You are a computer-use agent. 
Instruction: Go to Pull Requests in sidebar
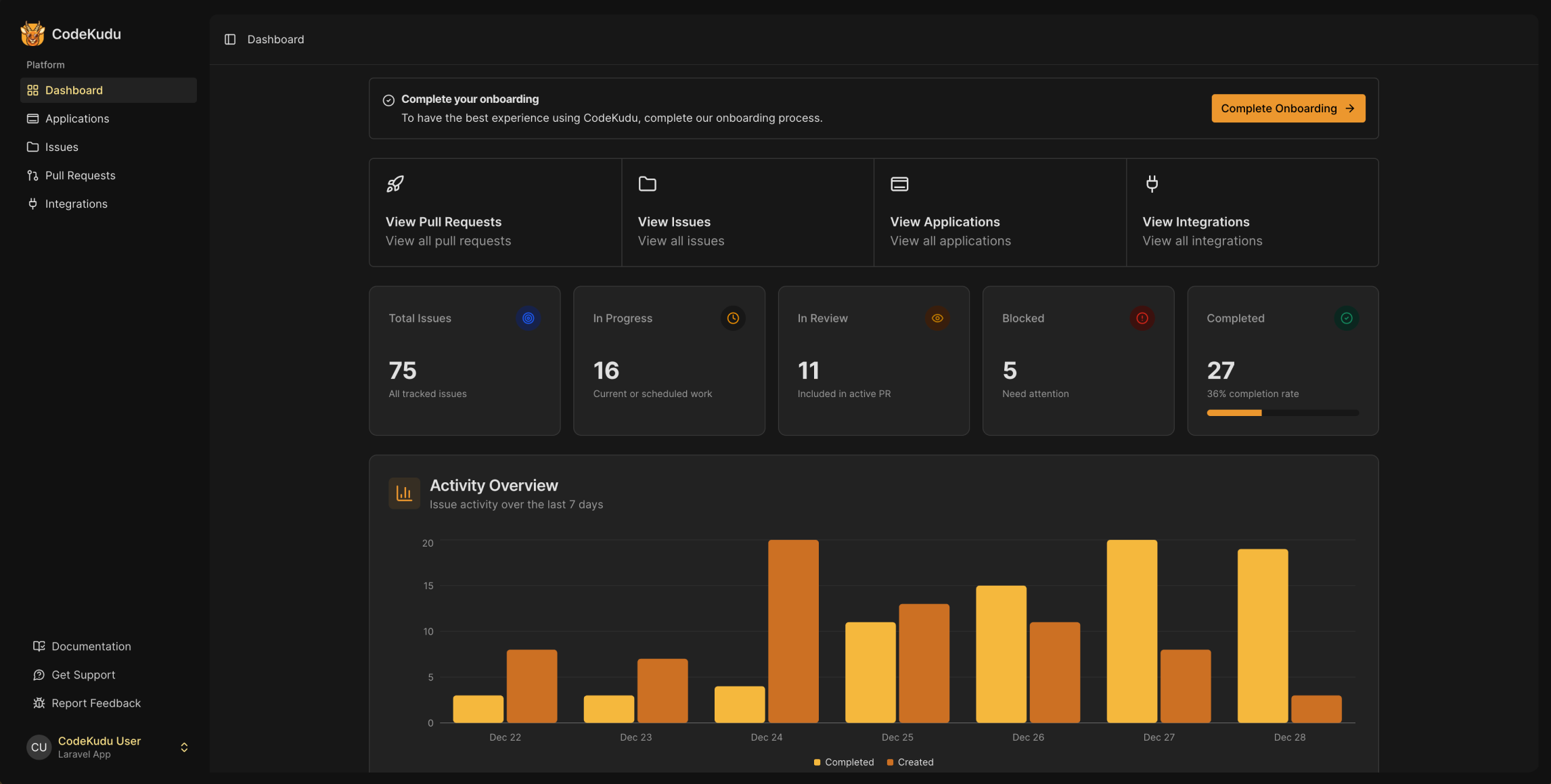[80, 176]
